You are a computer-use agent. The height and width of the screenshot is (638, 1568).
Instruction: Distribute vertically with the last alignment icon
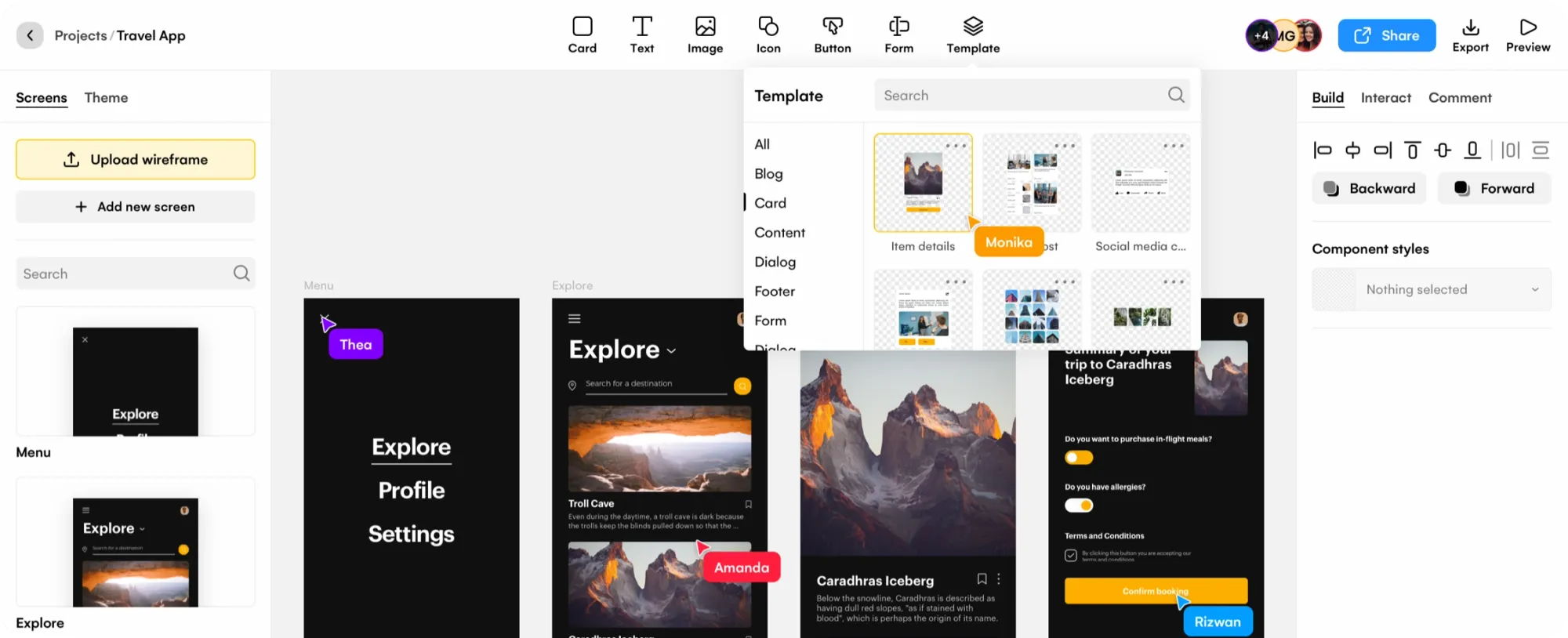[1541, 150]
